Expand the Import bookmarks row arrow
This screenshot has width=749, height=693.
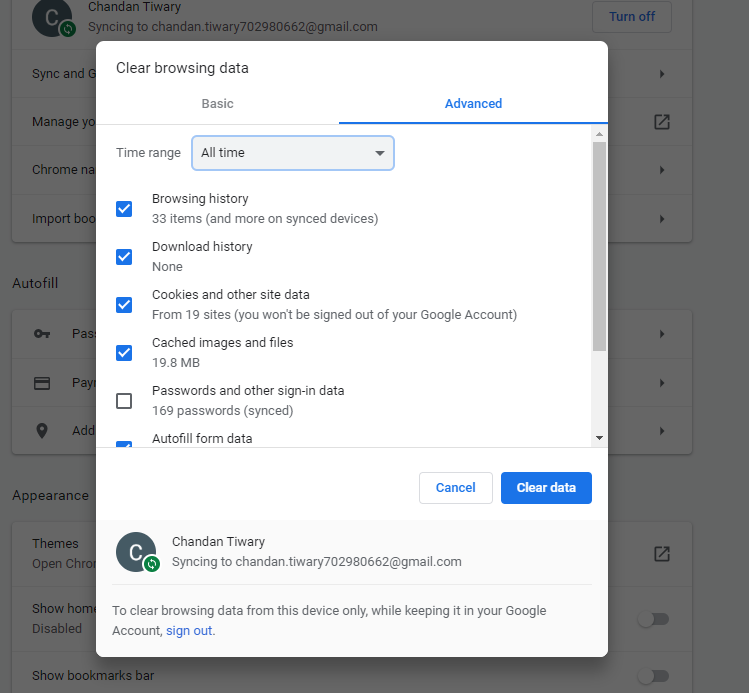(x=662, y=219)
